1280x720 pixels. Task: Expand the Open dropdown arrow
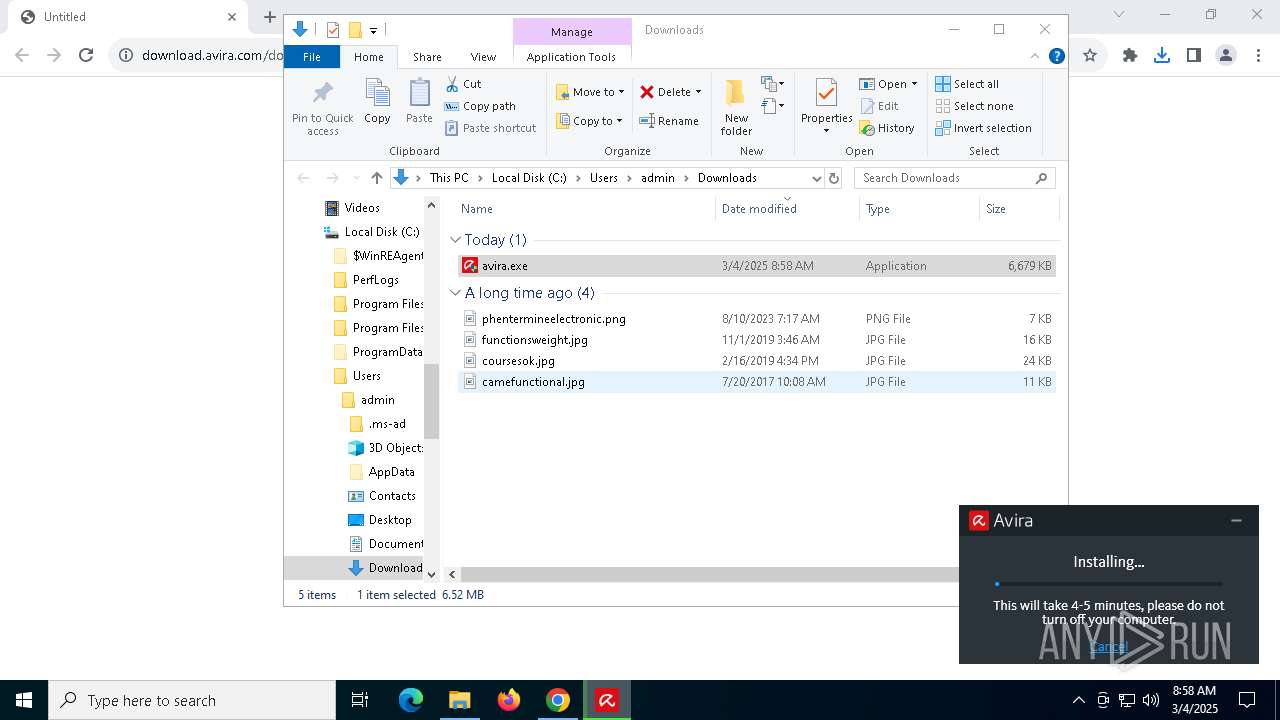(x=914, y=84)
